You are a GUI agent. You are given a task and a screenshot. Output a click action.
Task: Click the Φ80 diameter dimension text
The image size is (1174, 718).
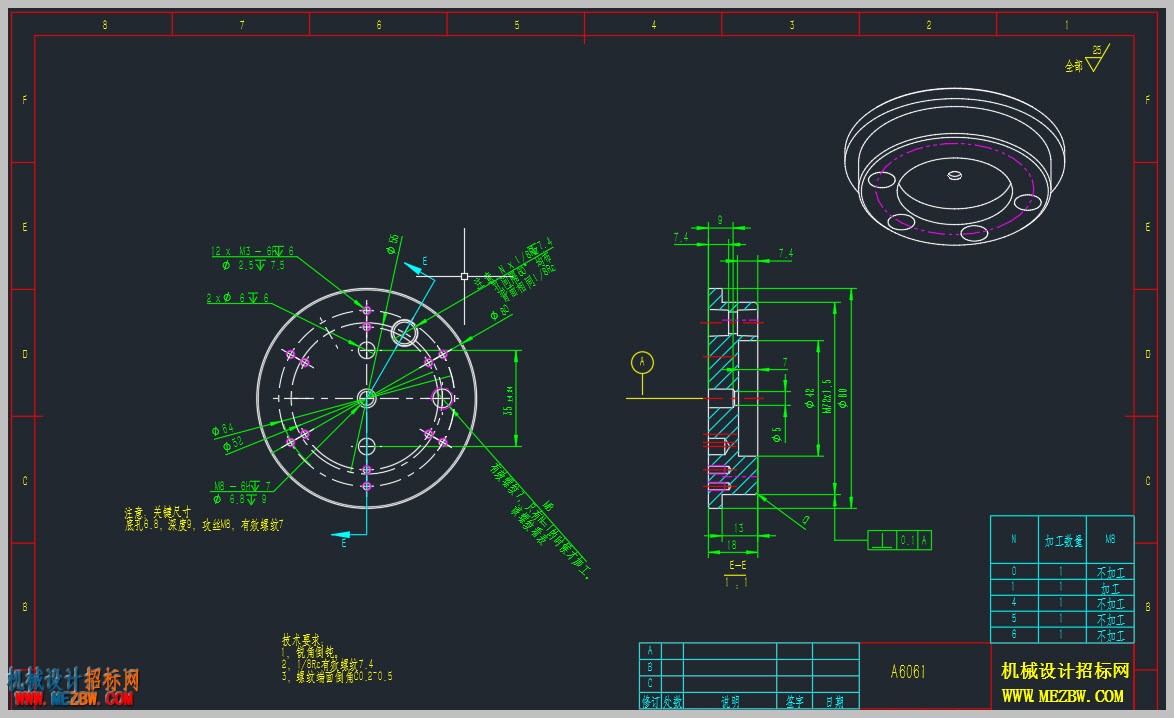tap(842, 397)
